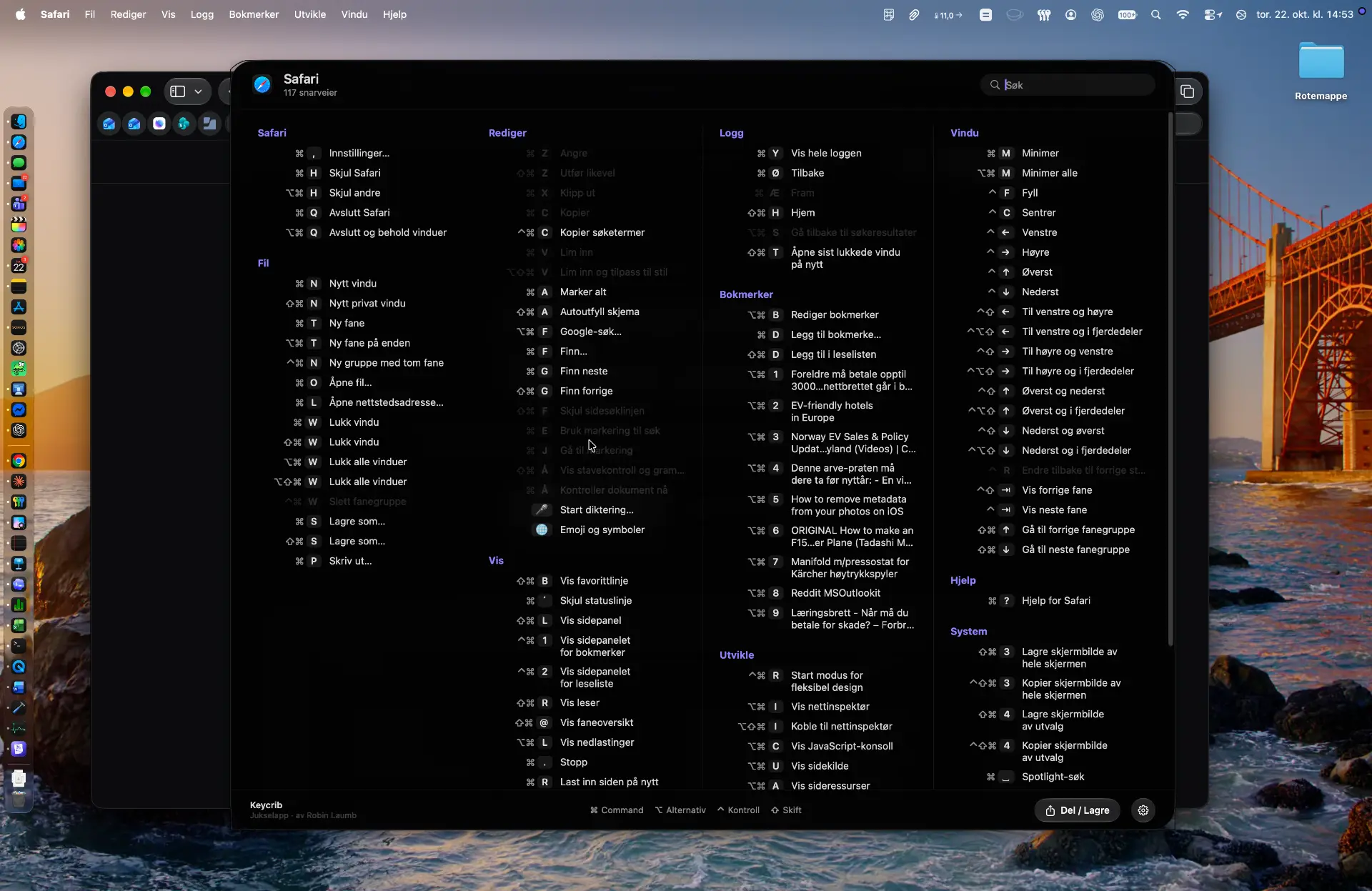Click 'Start diktering...' microphone row

[584, 510]
